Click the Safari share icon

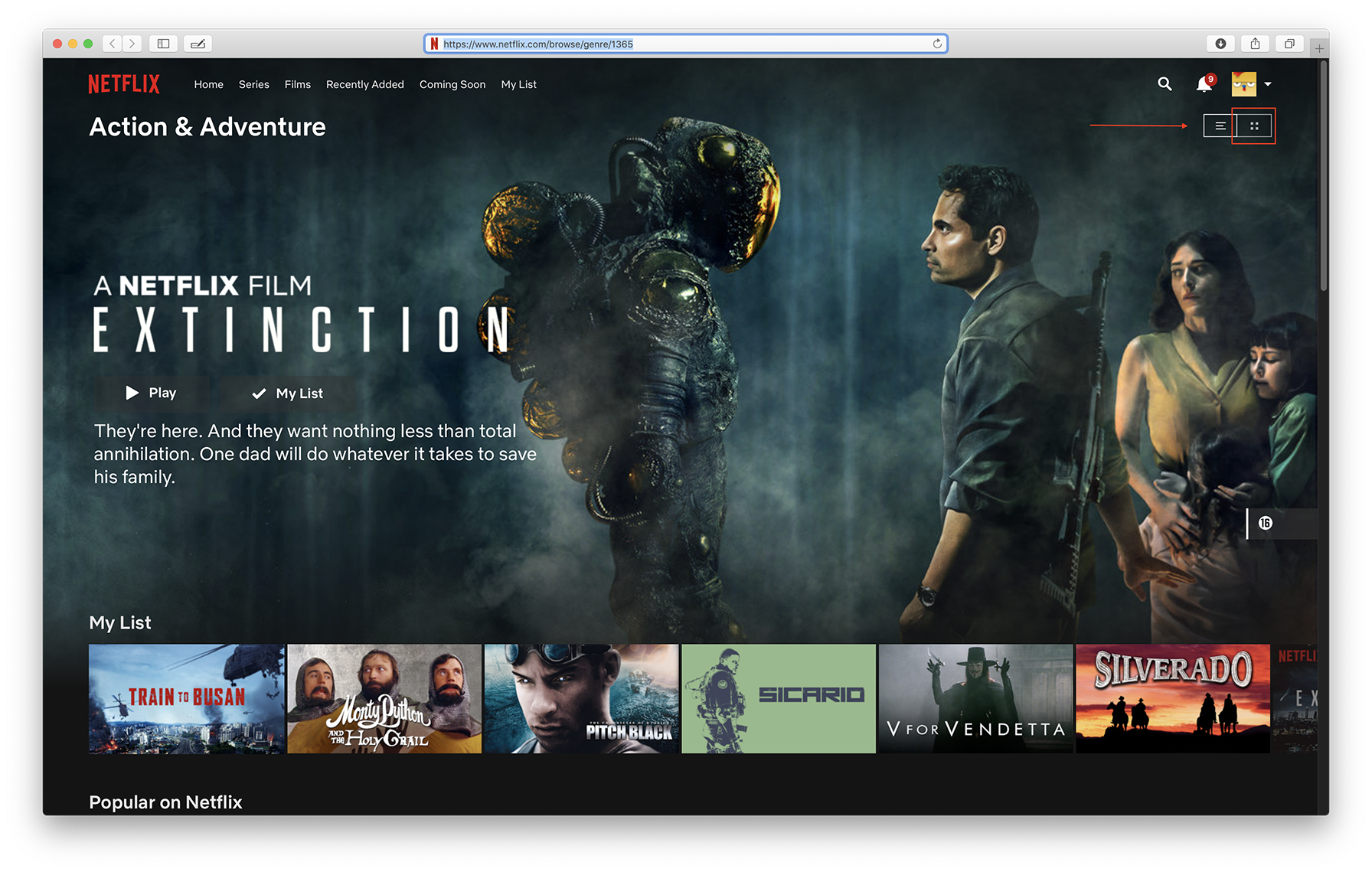click(1255, 44)
